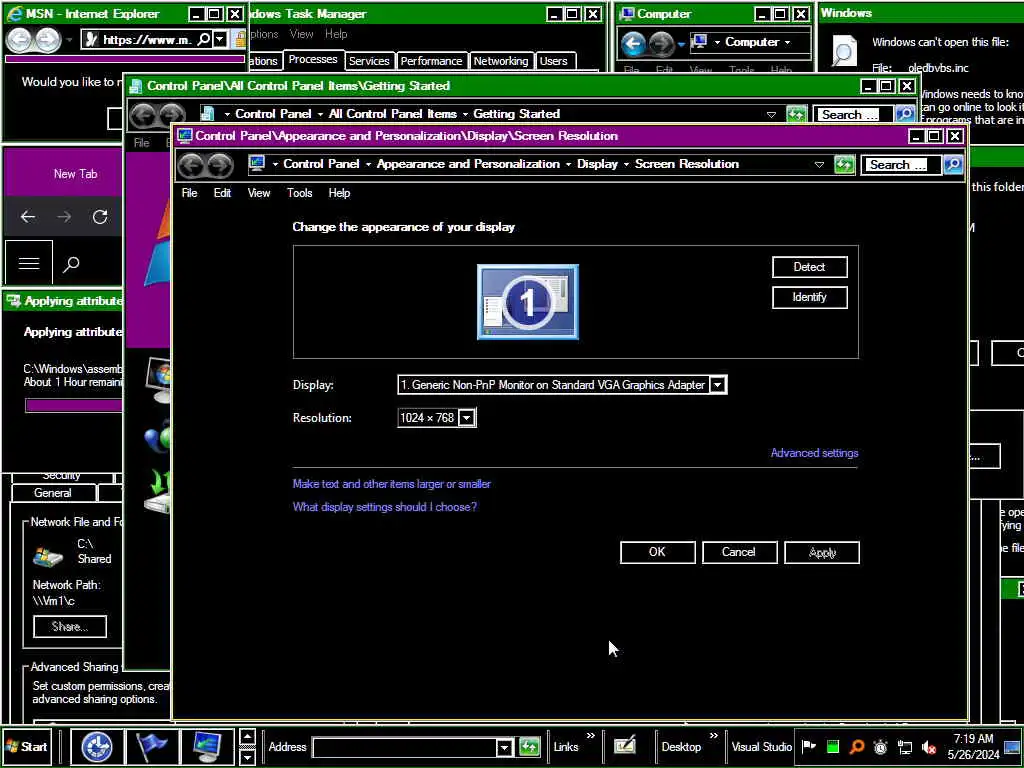
Task: Click the muted volume tray icon
Action: click(x=929, y=746)
